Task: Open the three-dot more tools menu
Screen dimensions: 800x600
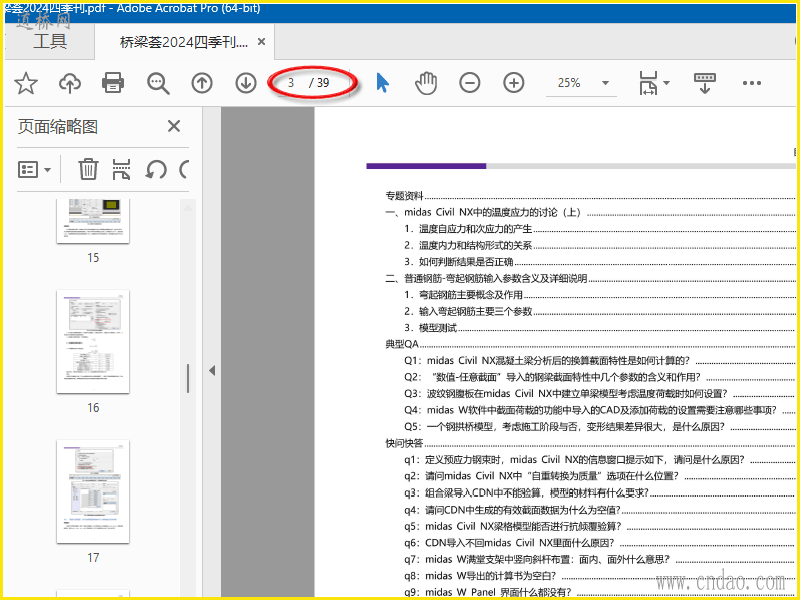Action: point(752,83)
